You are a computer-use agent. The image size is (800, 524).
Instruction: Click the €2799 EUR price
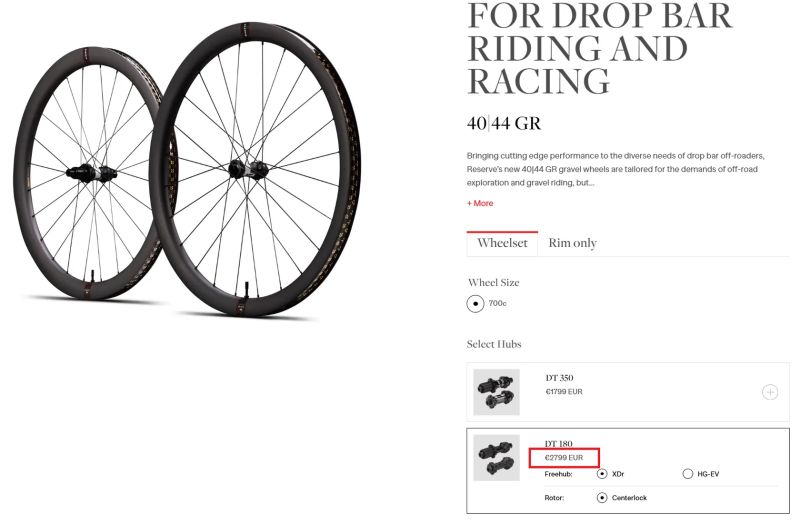point(564,458)
